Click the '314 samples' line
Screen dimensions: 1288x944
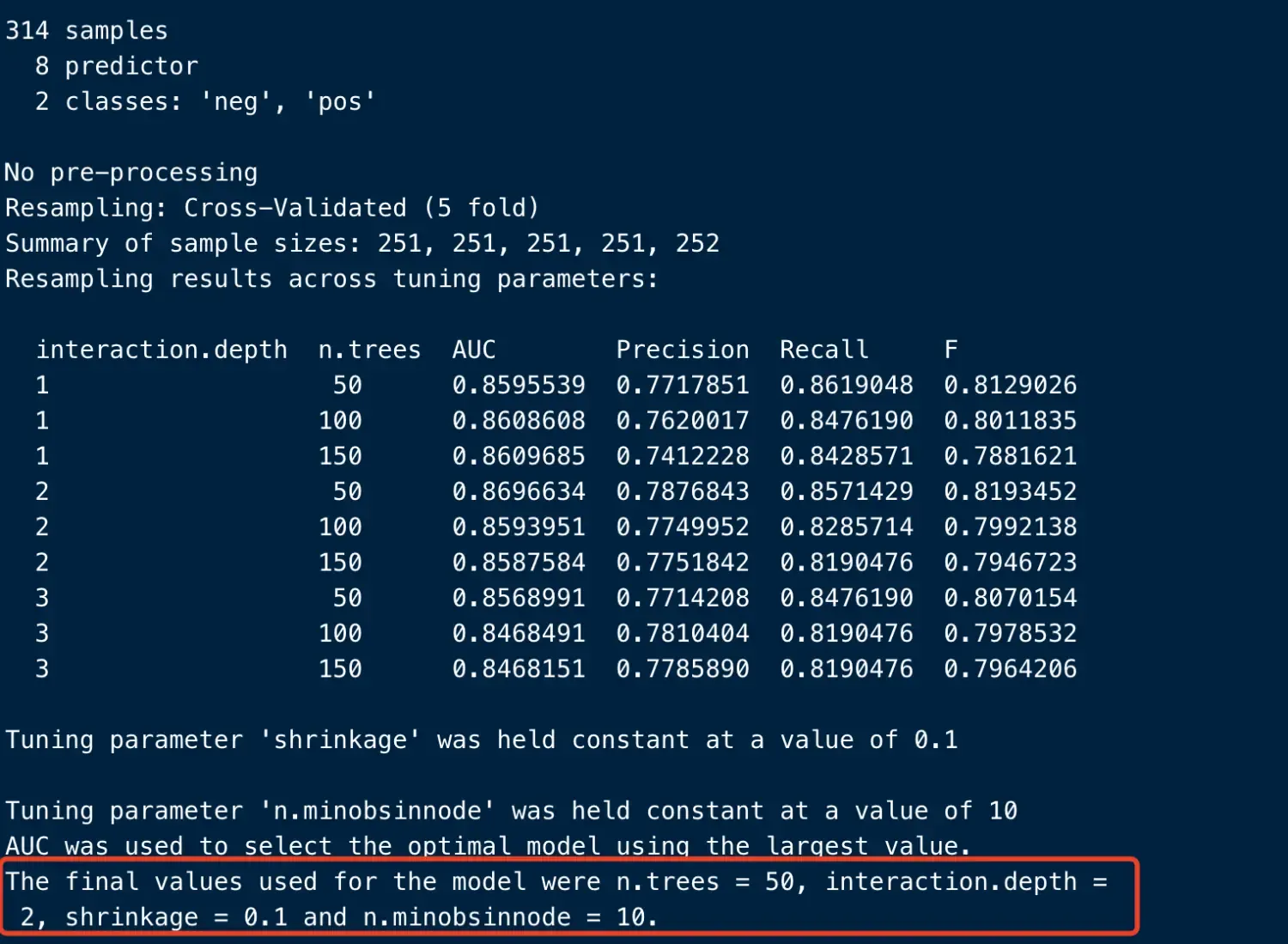tap(87, 31)
